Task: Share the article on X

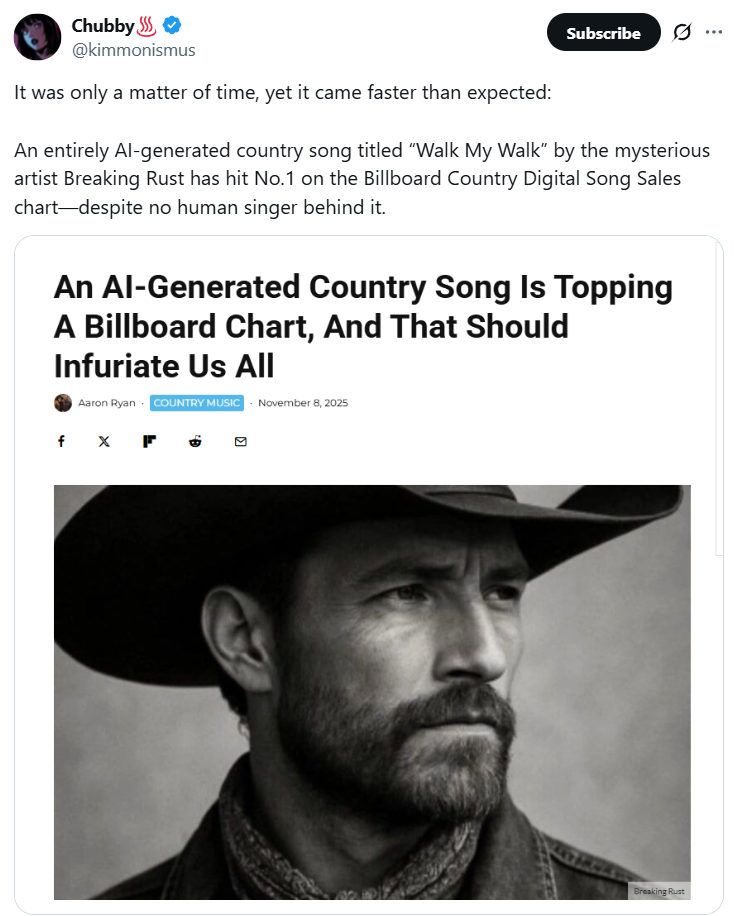Action: [x=104, y=441]
